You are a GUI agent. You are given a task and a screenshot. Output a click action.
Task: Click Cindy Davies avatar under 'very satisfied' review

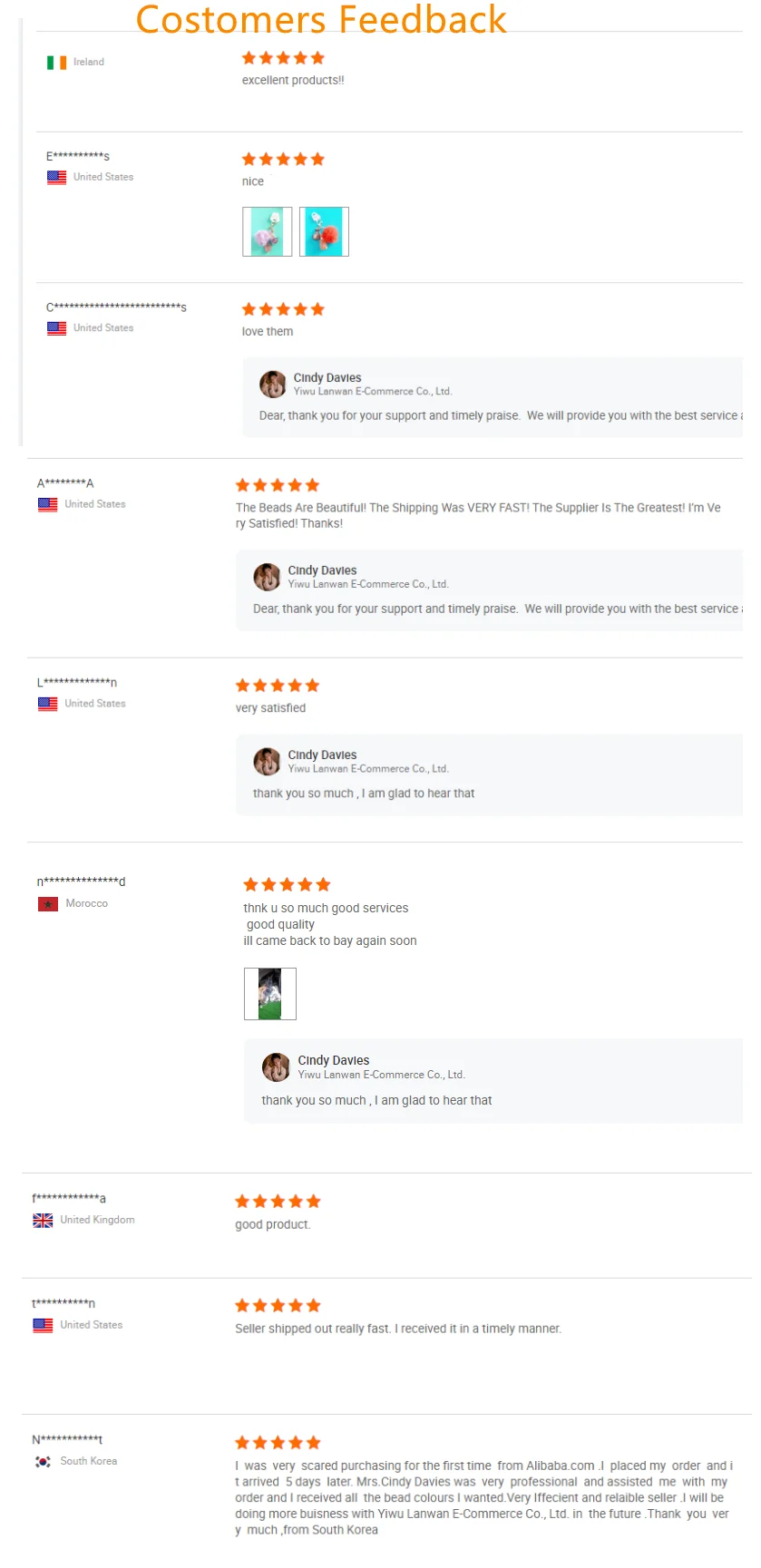click(x=267, y=762)
